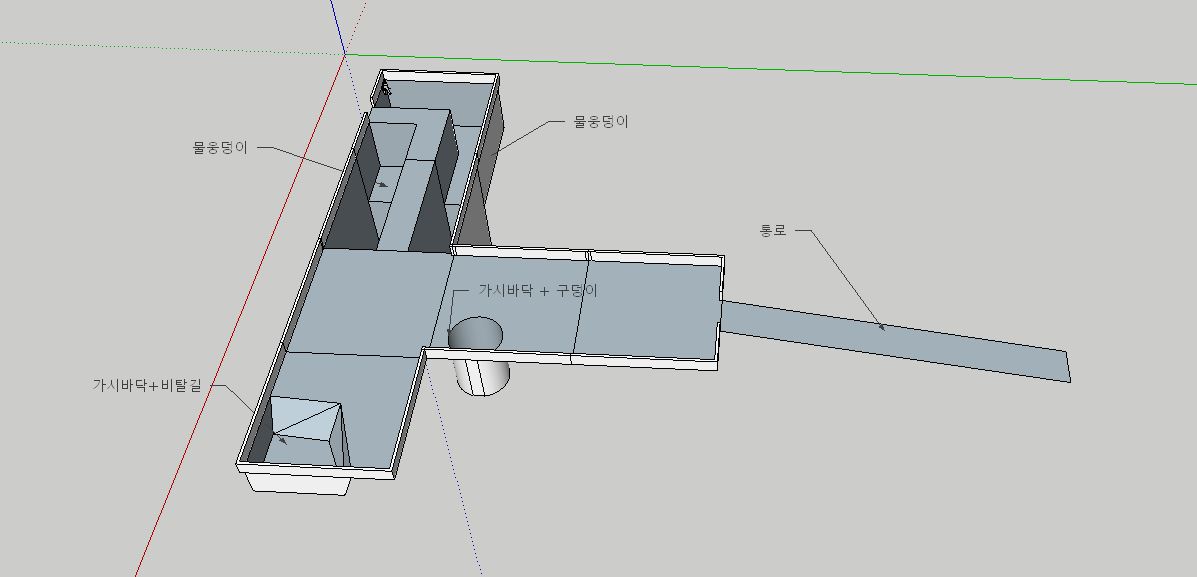This screenshot has width=1197, height=577.
Task: Select the white front wall at model bottom
Action: 300,483
